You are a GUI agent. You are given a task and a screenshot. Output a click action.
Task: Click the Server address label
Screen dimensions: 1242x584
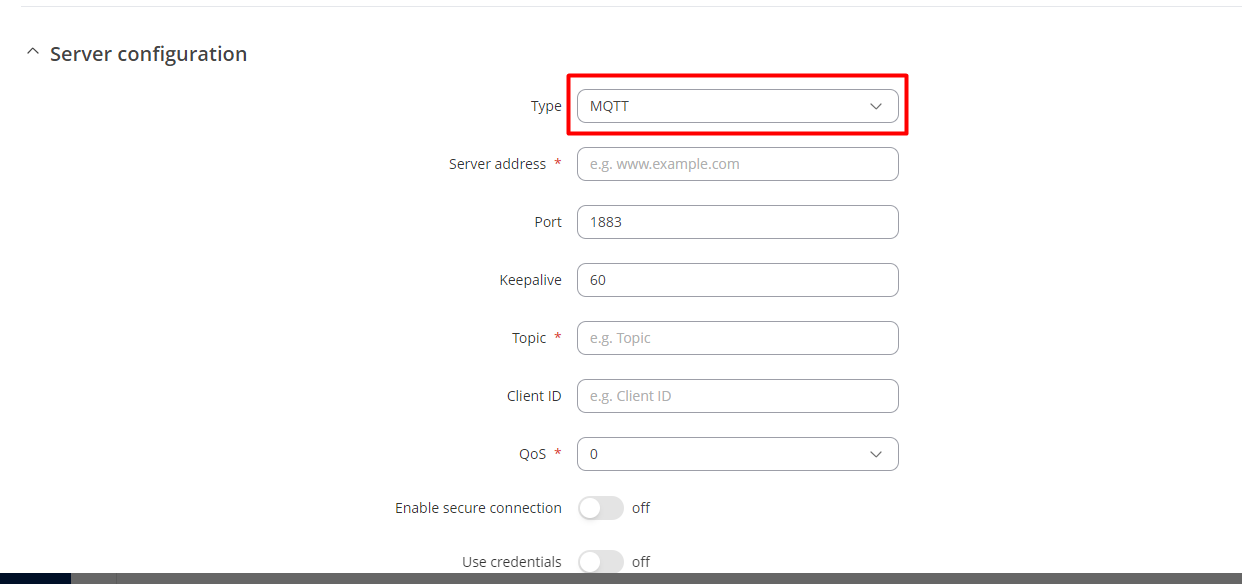pos(497,164)
